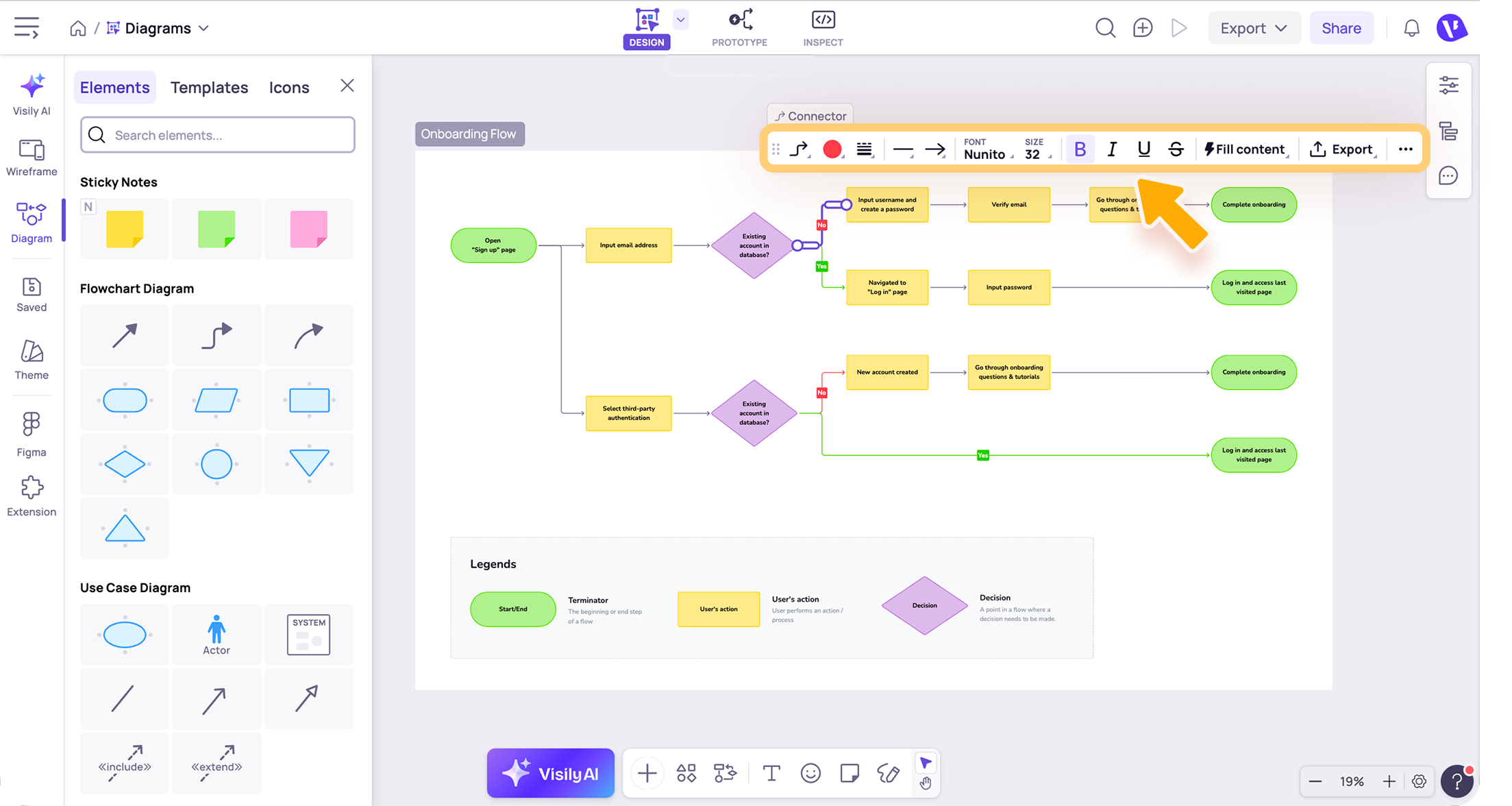
Task: Open the font size 32 dropdown
Action: click(1037, 149)
